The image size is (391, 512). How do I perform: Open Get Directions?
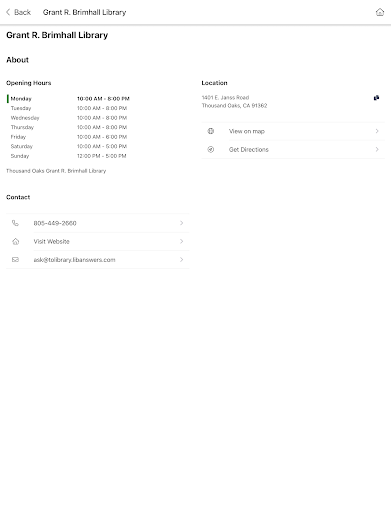coord(293,150)
